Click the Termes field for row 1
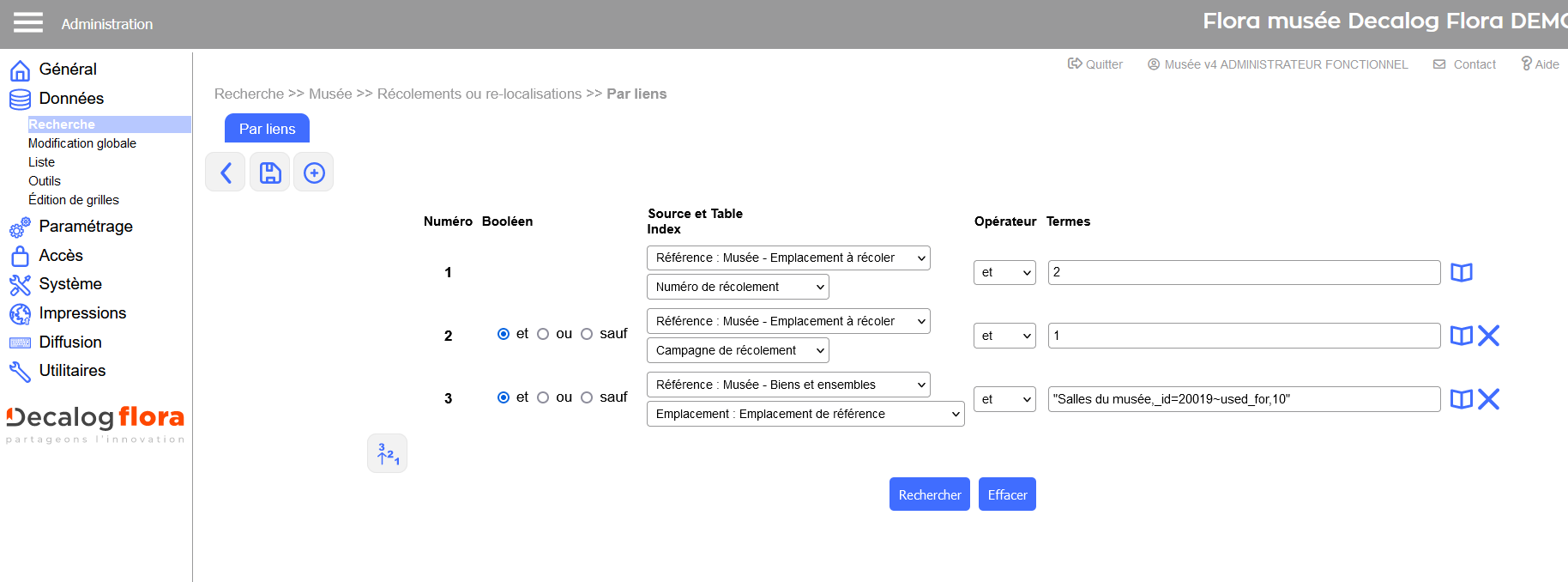Image resolution: width=1568 pixels, height=582 pixels. point(1243,272)
